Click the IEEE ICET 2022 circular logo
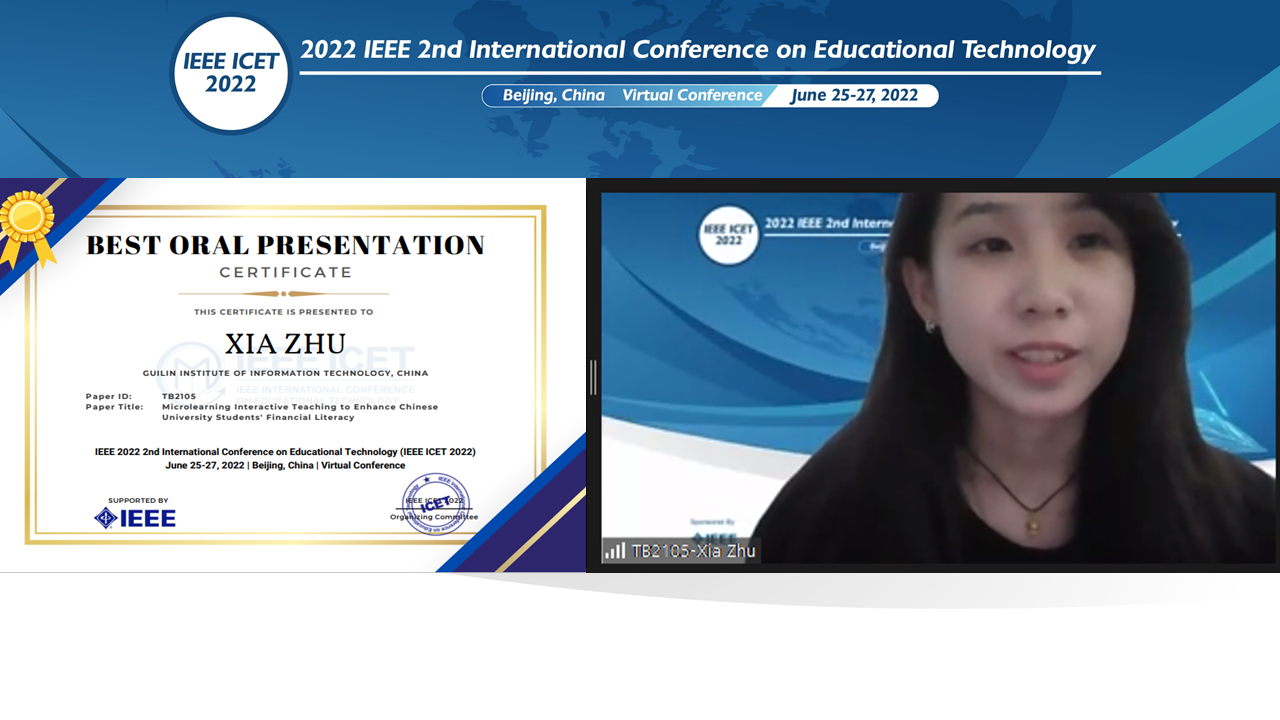 click(230, 72)
